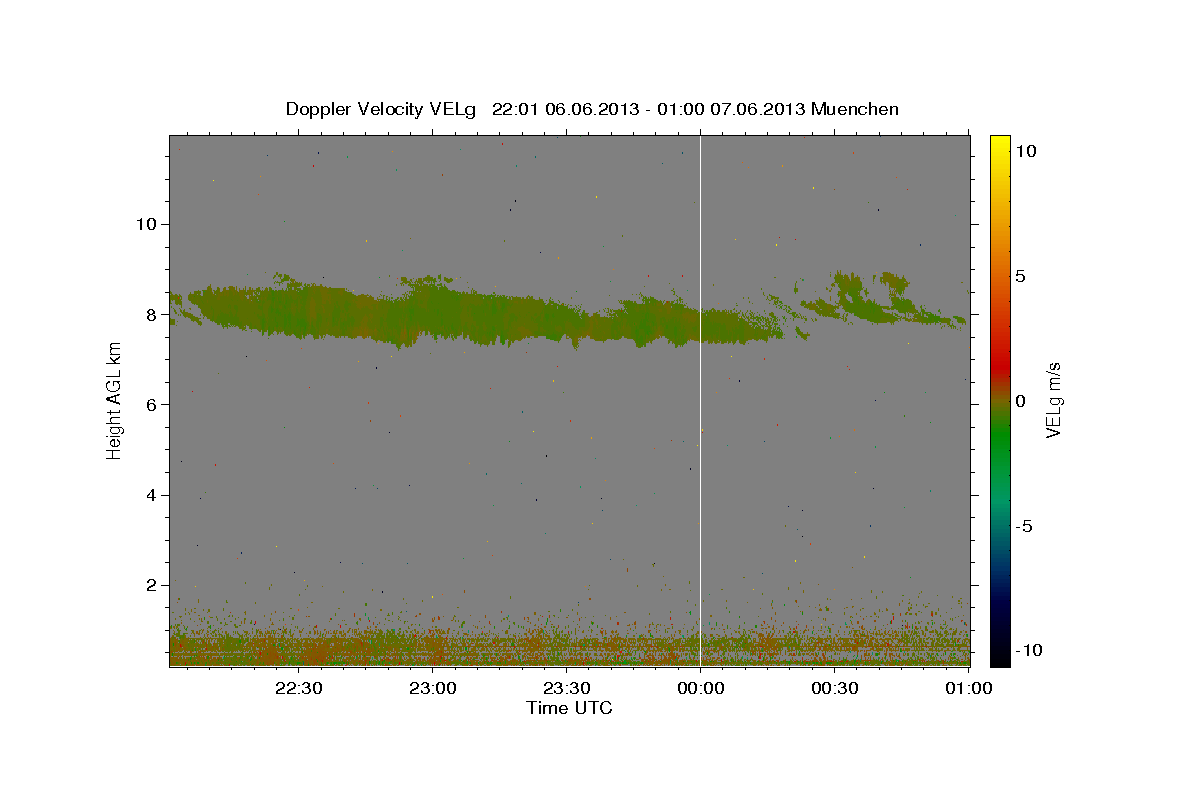Click the 01:00 time tick label
The width and height of the screenshot is (1200, 800).
(x=967, y=688)
